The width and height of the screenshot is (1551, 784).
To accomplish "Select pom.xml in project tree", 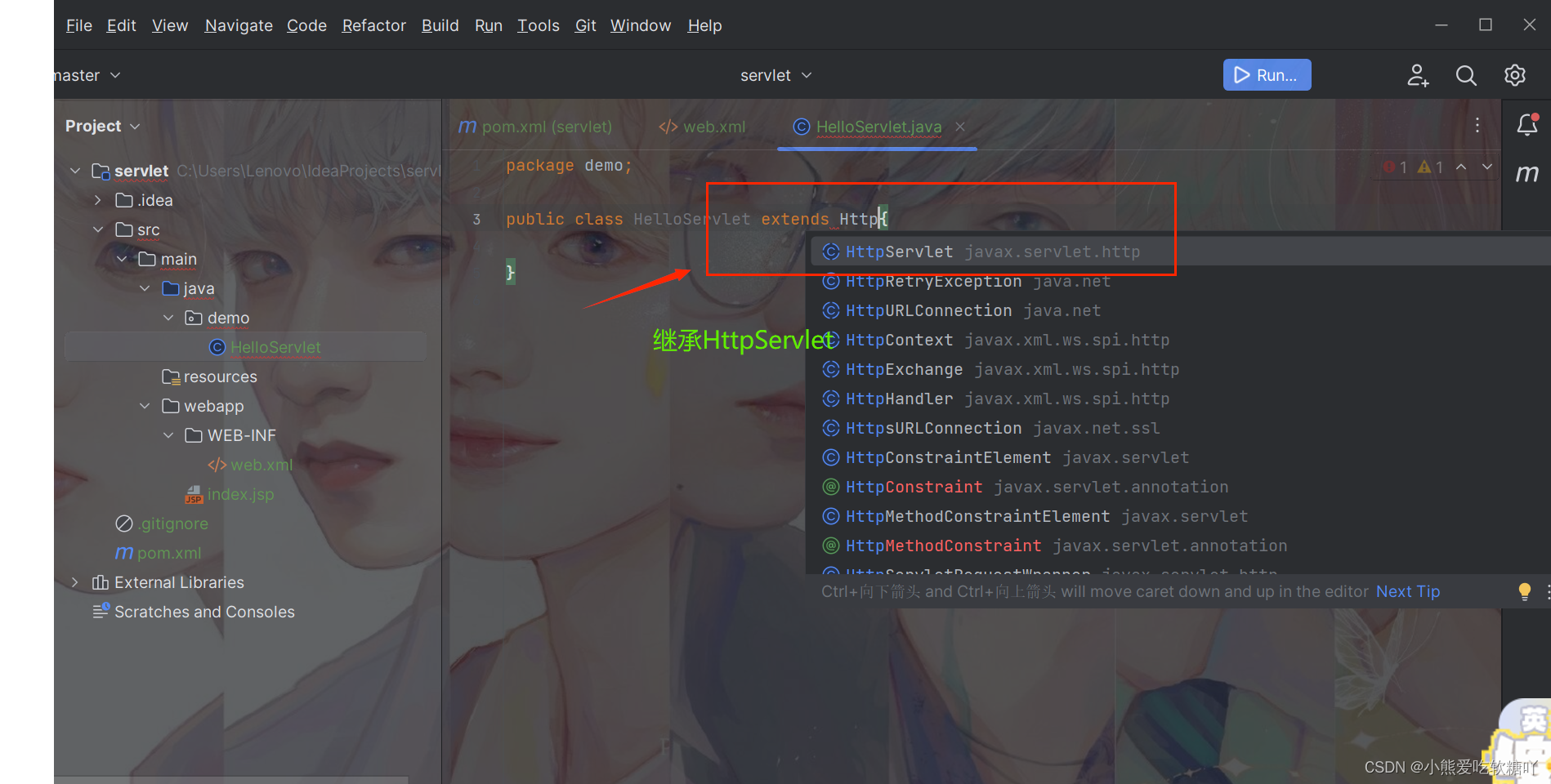I will coord(159,553).
